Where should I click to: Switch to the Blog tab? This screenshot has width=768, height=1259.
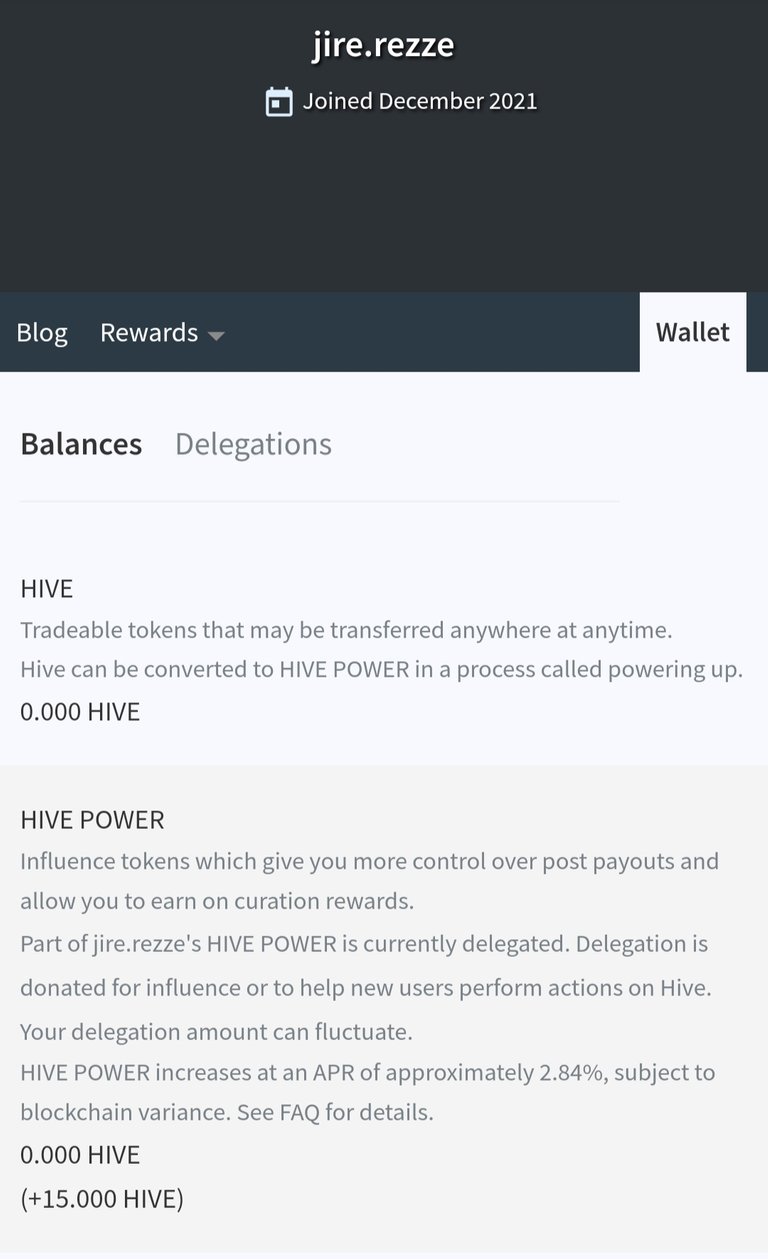click(x=42, y=332)
